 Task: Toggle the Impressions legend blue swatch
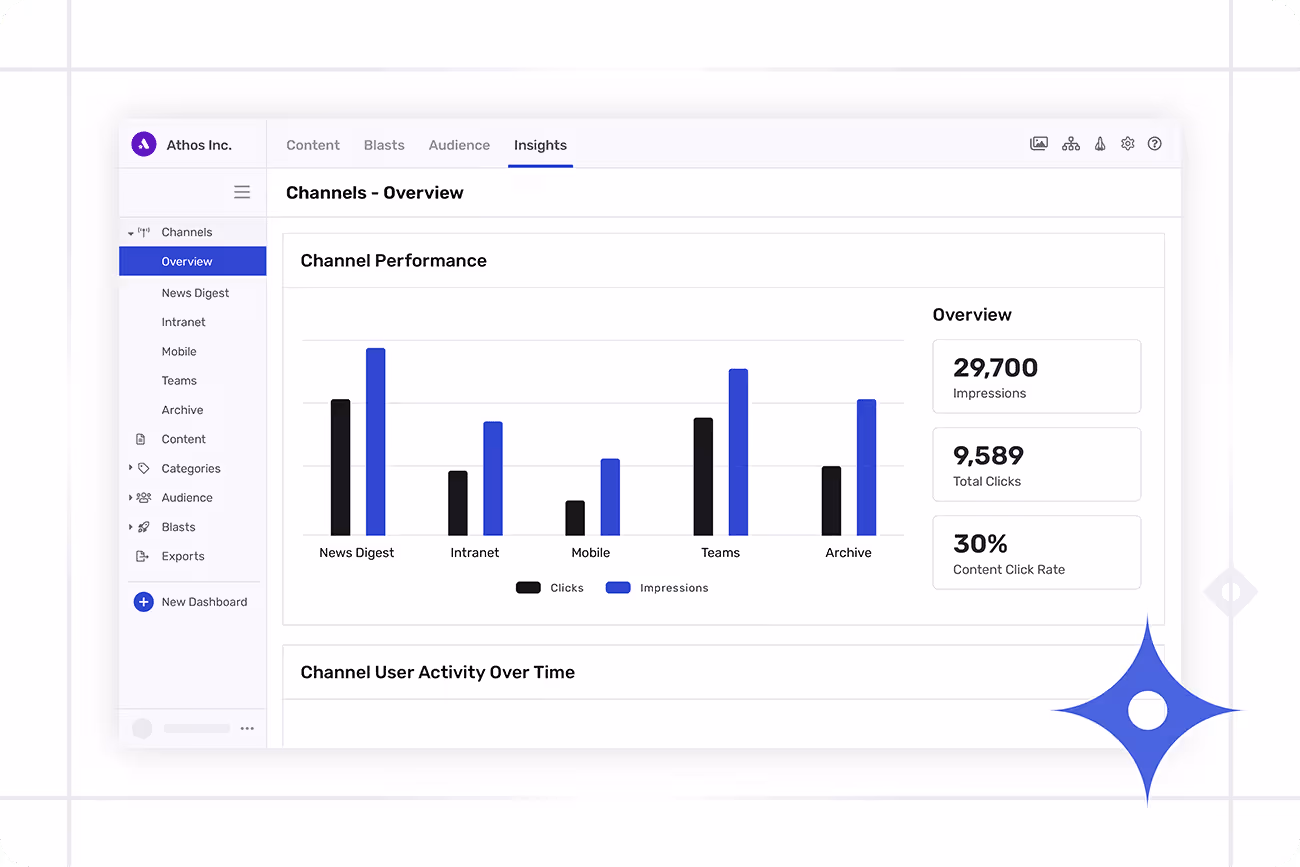[618, 588]
